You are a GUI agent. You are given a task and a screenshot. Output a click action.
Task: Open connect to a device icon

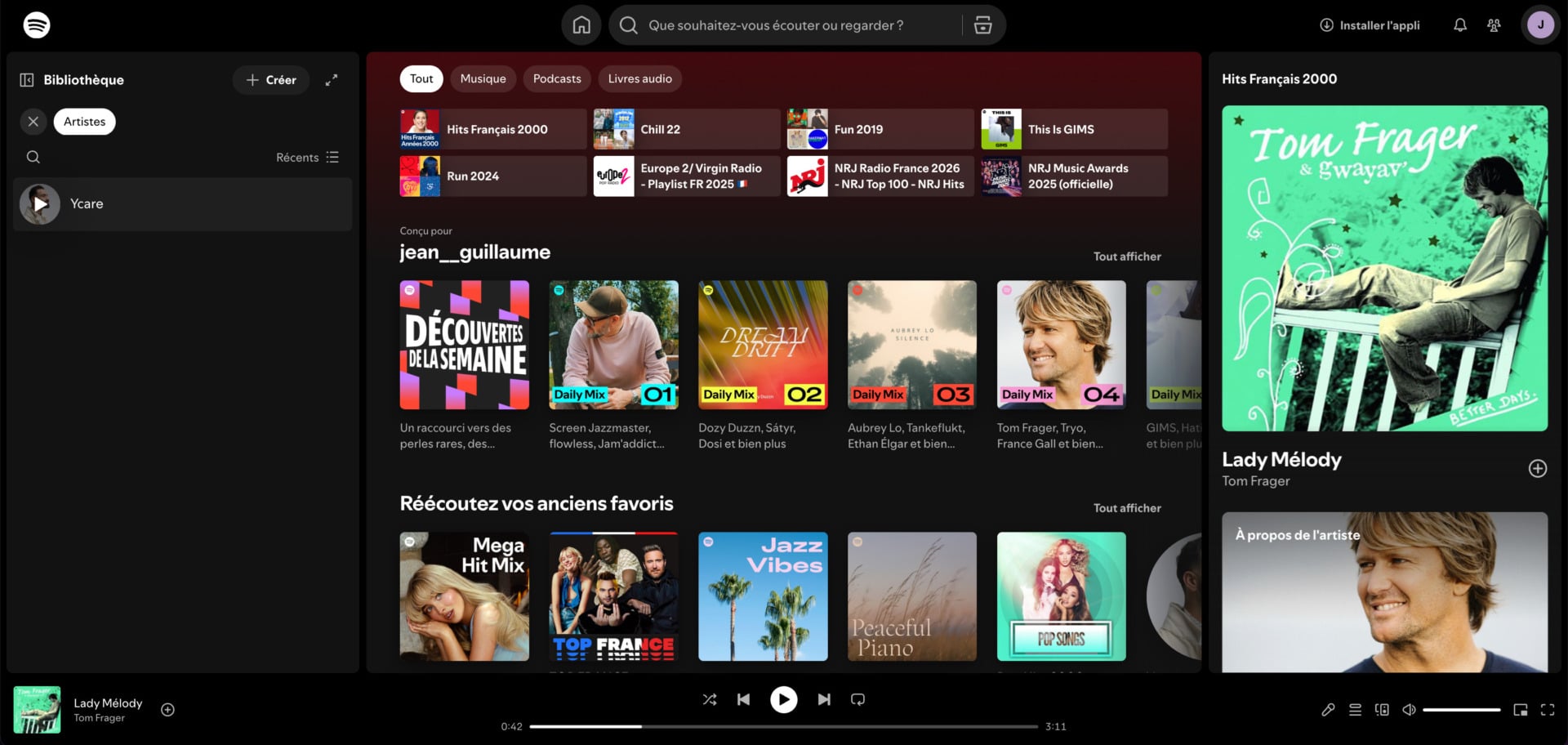coord(1382,710)
